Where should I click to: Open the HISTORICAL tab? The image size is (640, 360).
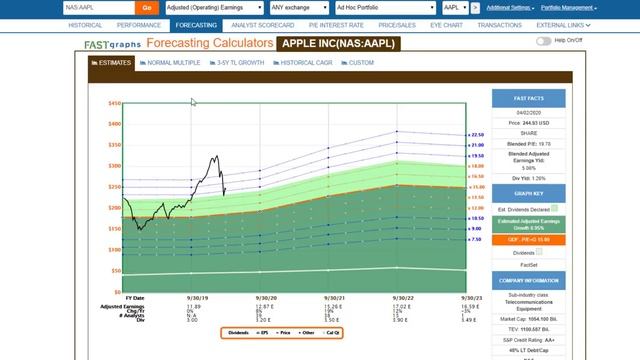(85, 25)
